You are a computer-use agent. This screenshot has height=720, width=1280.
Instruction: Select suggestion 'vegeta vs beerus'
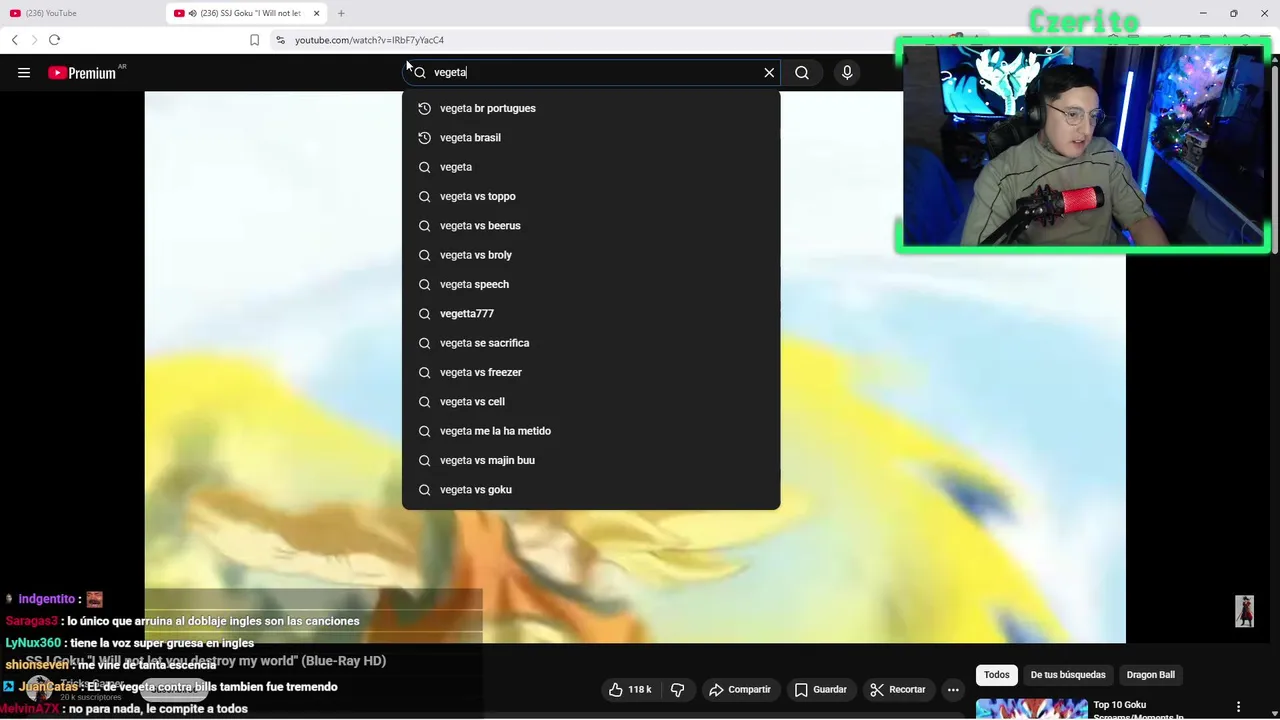click(x=590, y=225)
